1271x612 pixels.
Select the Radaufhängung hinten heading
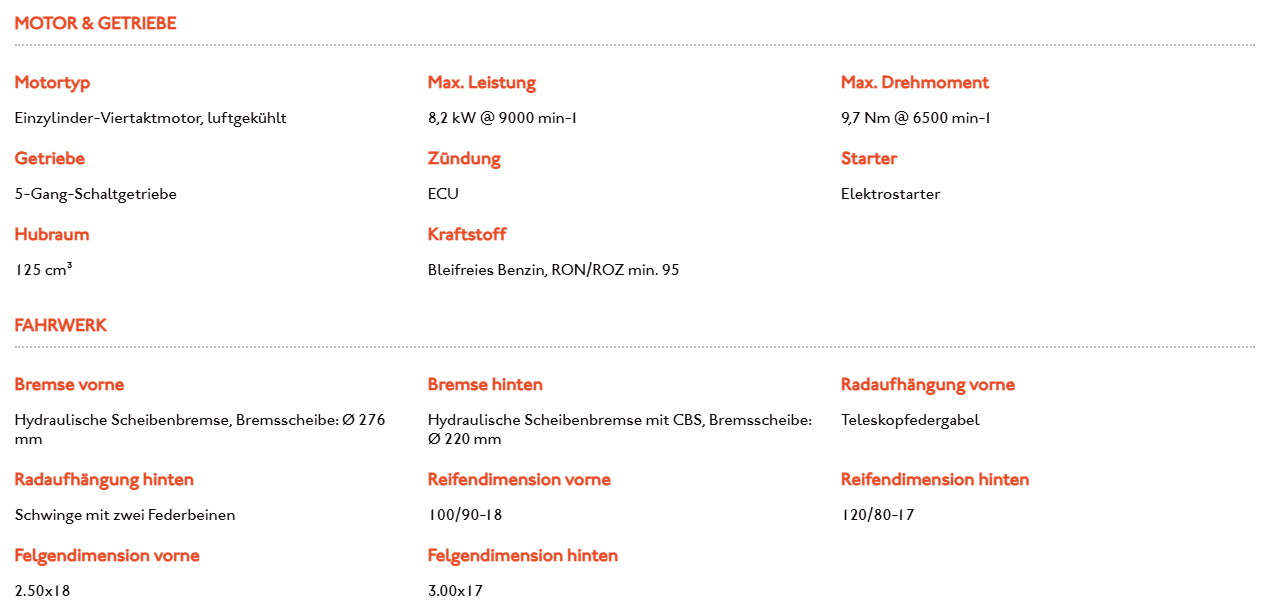104,479
